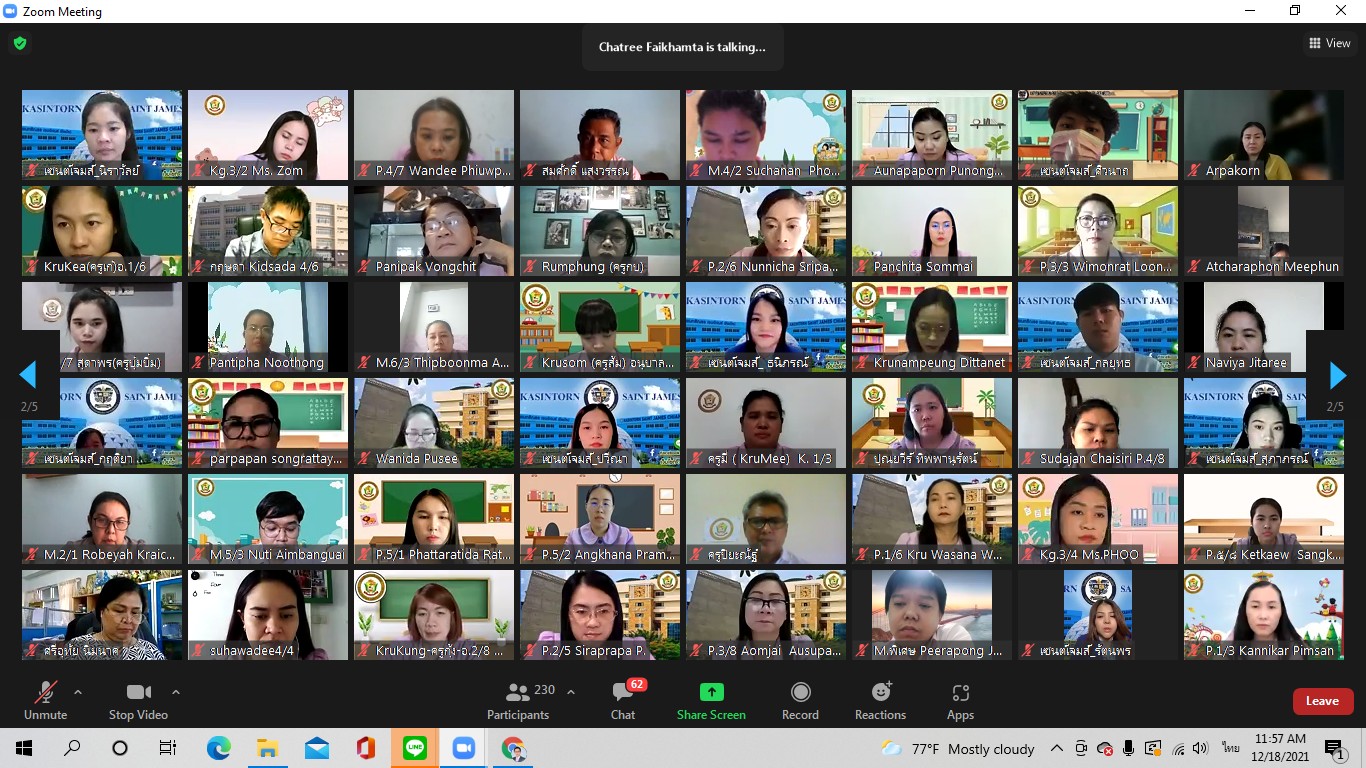Unmute the microphone
1366x768 pixels.
pos(45,700)
